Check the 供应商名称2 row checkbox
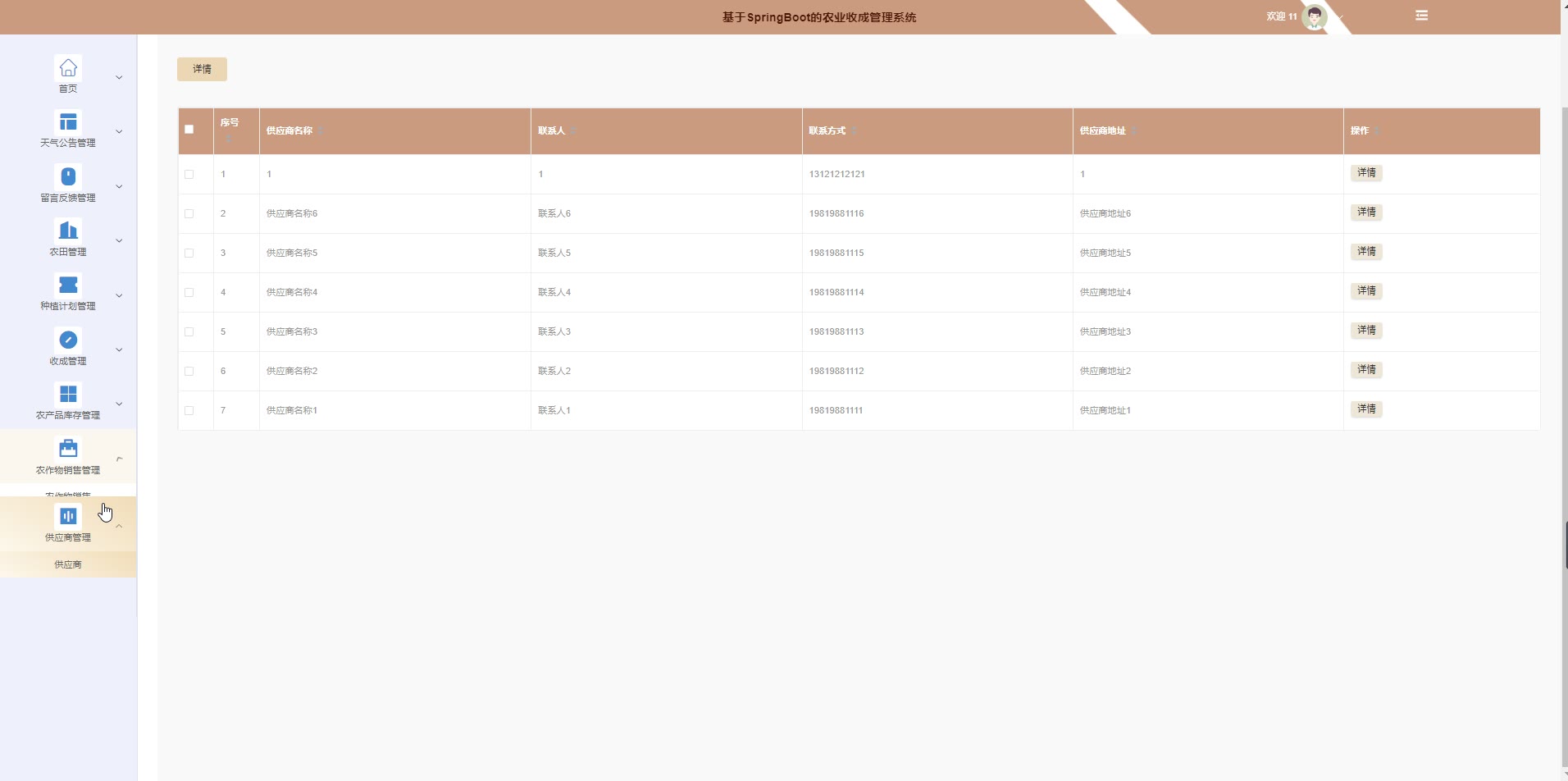 (189, 371)
